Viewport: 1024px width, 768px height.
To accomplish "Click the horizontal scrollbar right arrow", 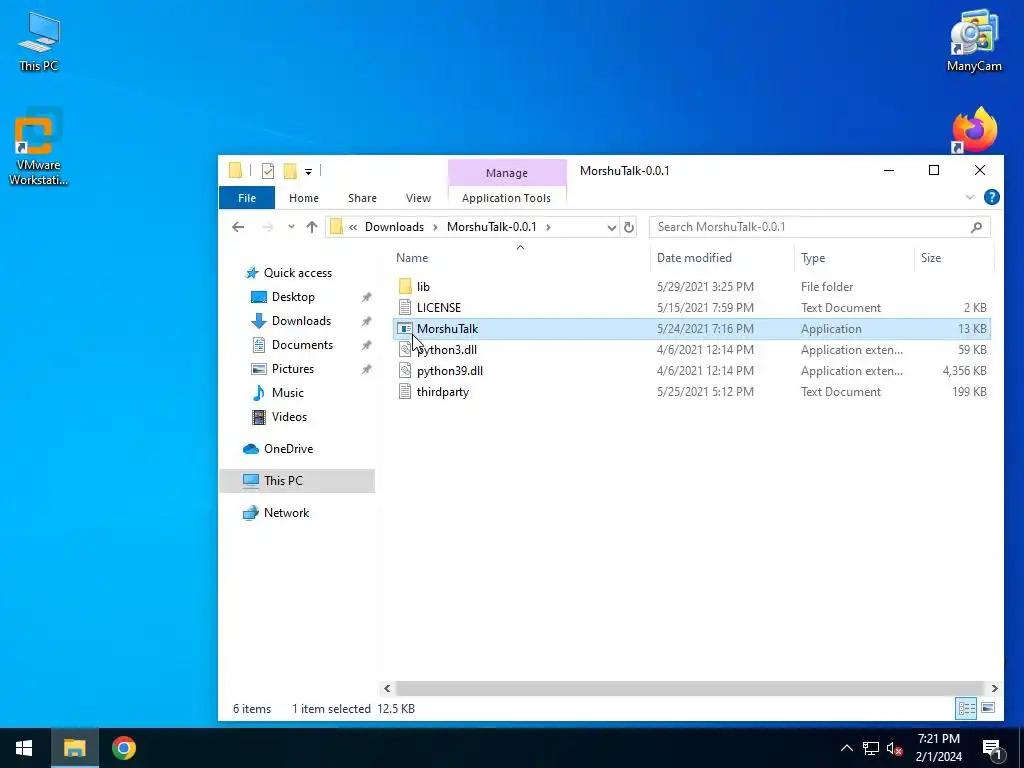I will coord(994,688).
